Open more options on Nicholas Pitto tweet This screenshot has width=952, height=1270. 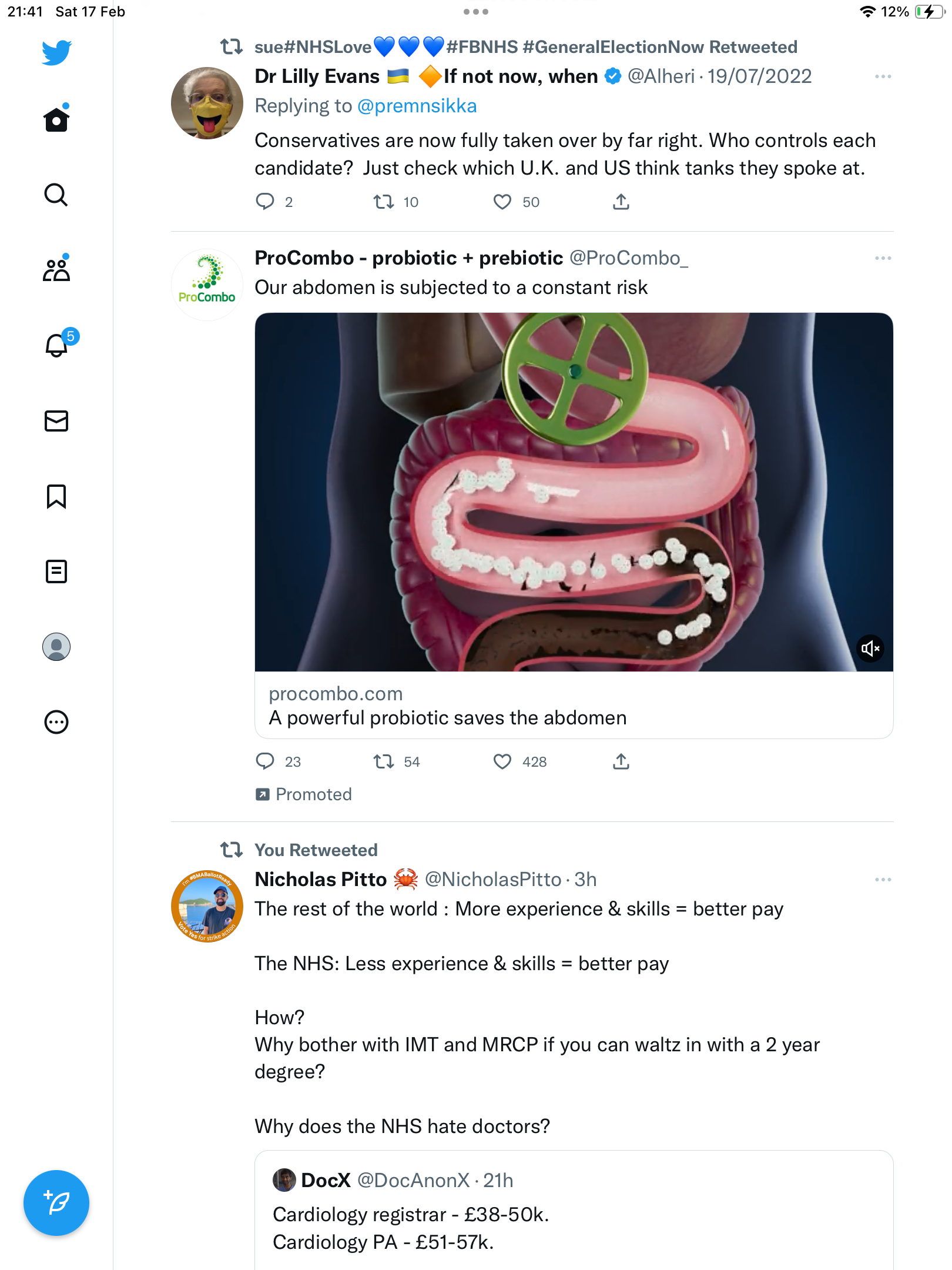883,880
